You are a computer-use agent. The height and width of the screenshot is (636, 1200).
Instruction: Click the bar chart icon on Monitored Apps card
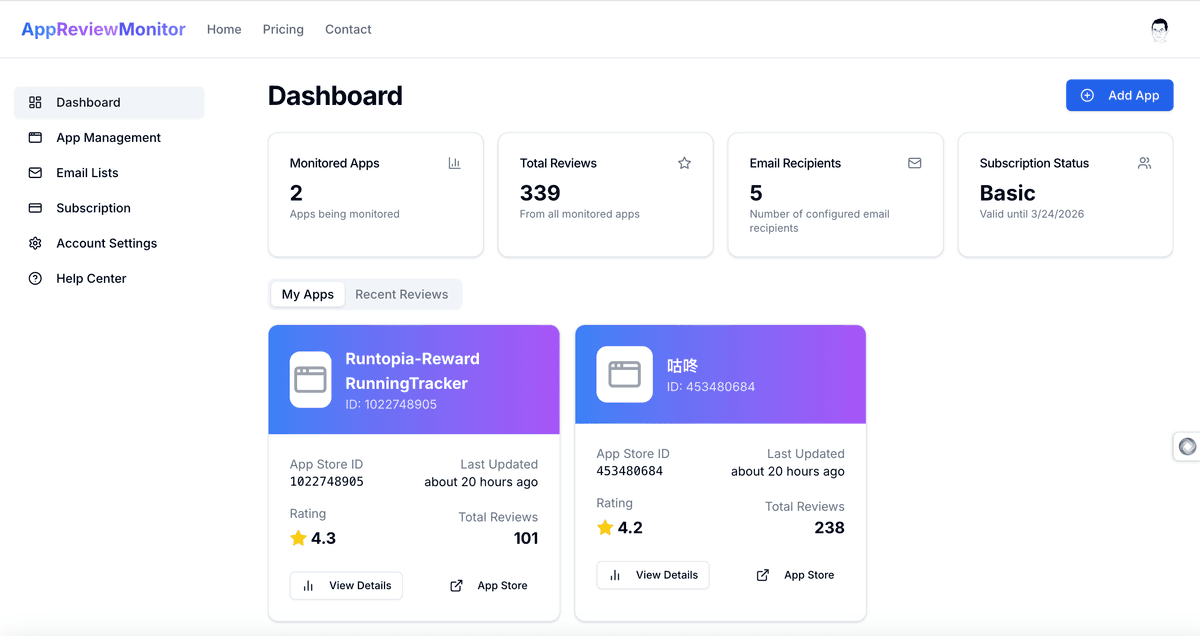click(454, 163)
